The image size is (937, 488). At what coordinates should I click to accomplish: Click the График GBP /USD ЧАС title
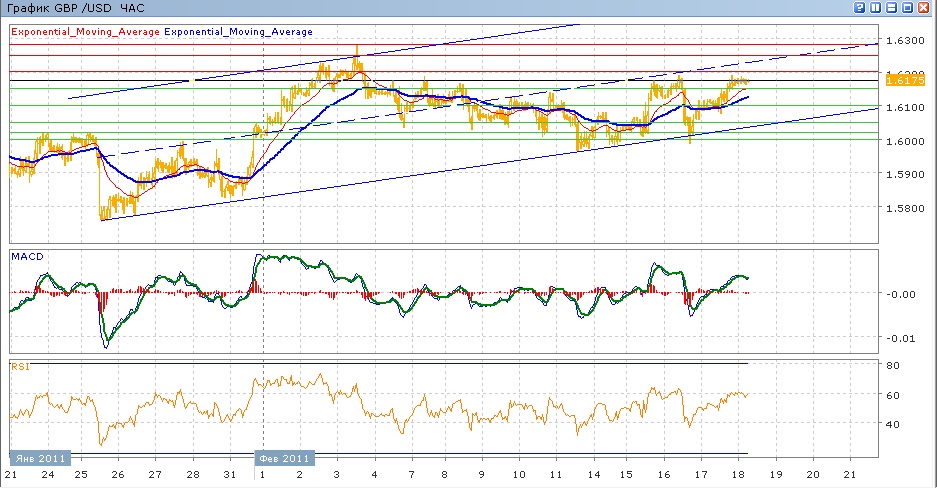click(75, 7)
